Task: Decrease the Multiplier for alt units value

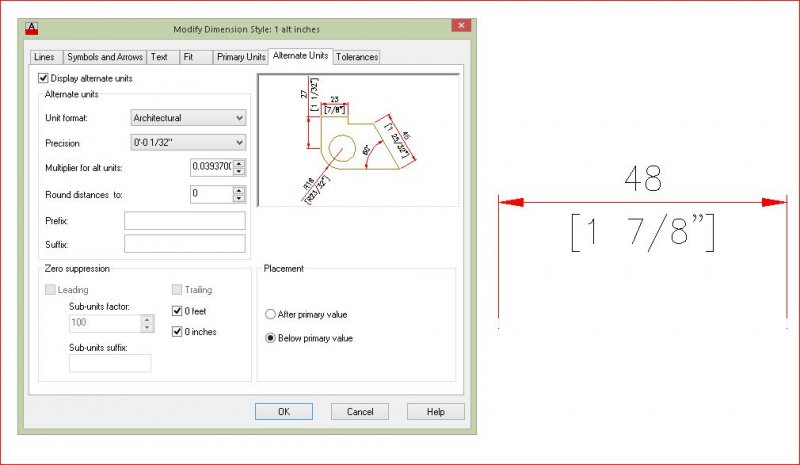Action: 239,171
